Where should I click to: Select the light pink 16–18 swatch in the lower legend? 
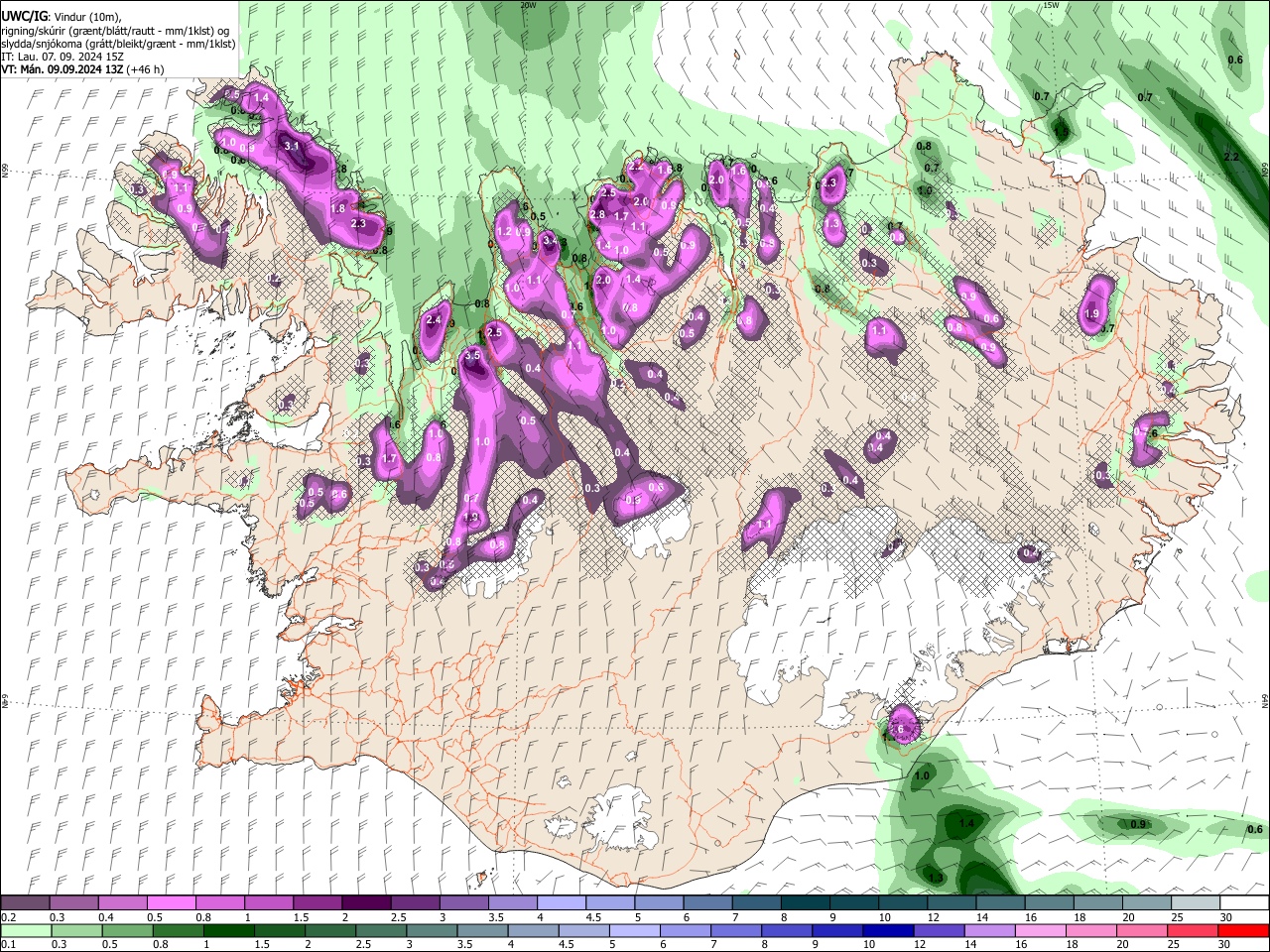(1041, 930)
